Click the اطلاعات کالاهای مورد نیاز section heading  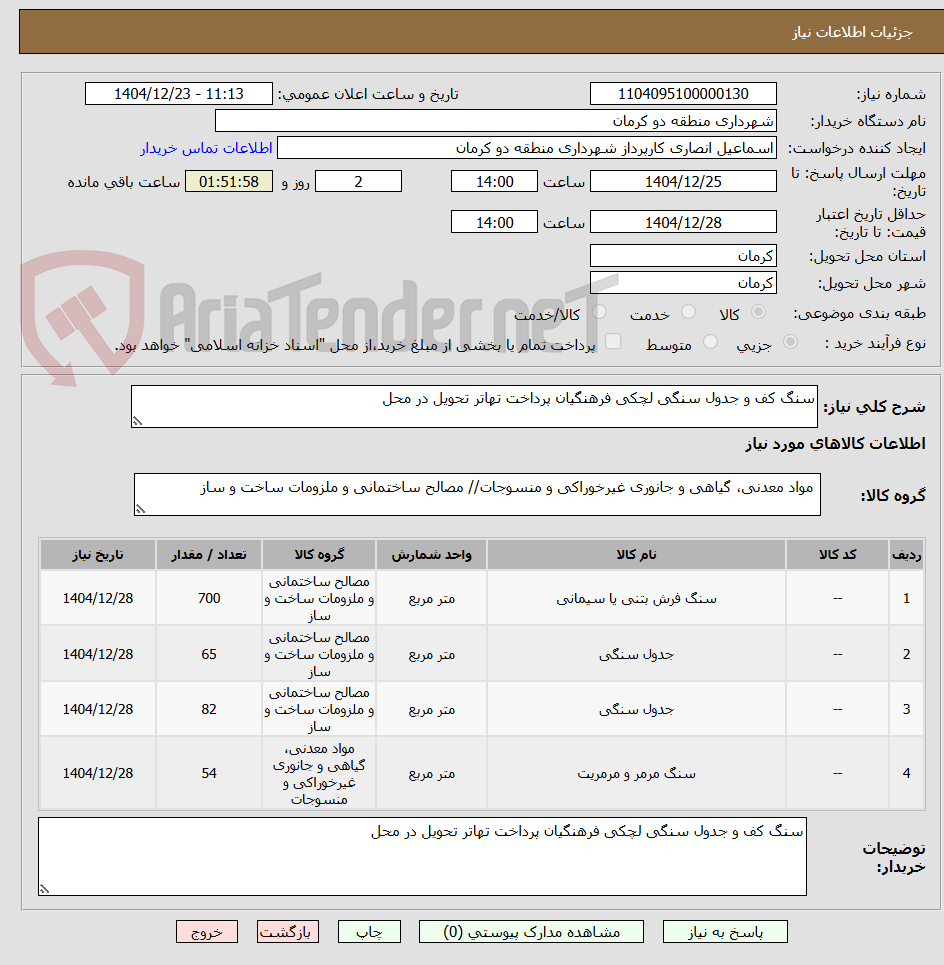[x=835, y=443]
